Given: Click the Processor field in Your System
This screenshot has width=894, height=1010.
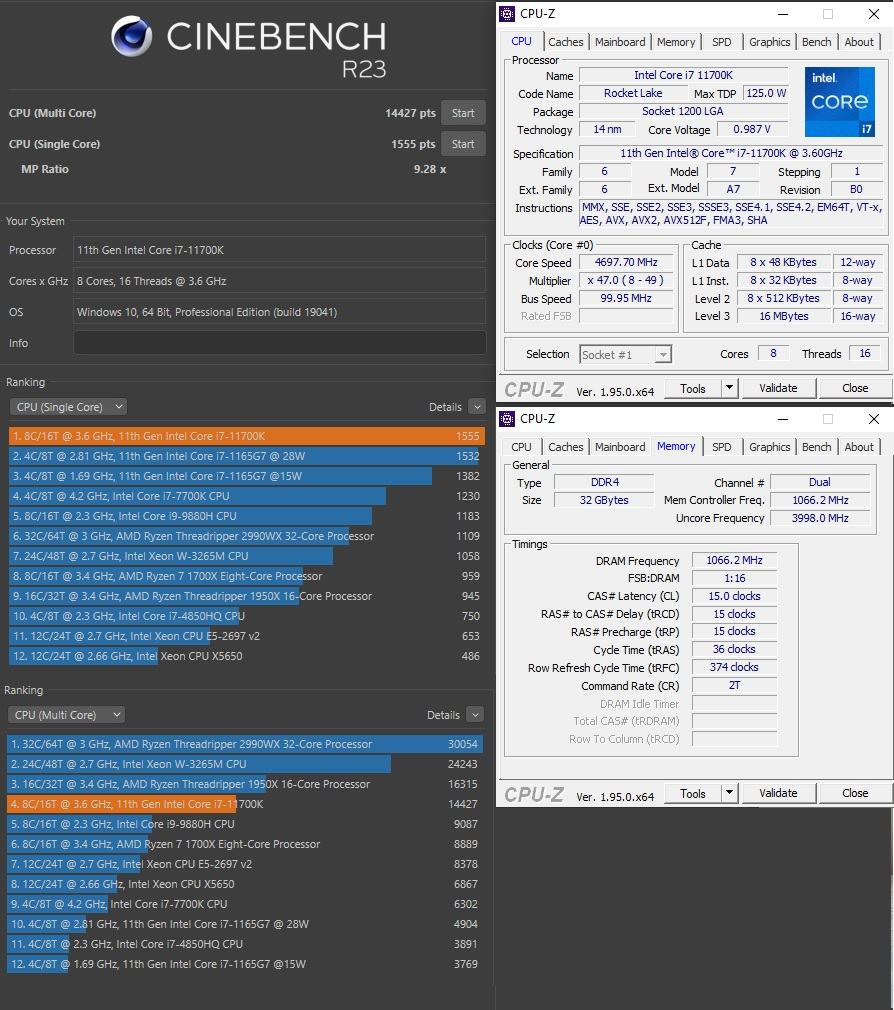Looking at the screenshot, I should 280,250.
